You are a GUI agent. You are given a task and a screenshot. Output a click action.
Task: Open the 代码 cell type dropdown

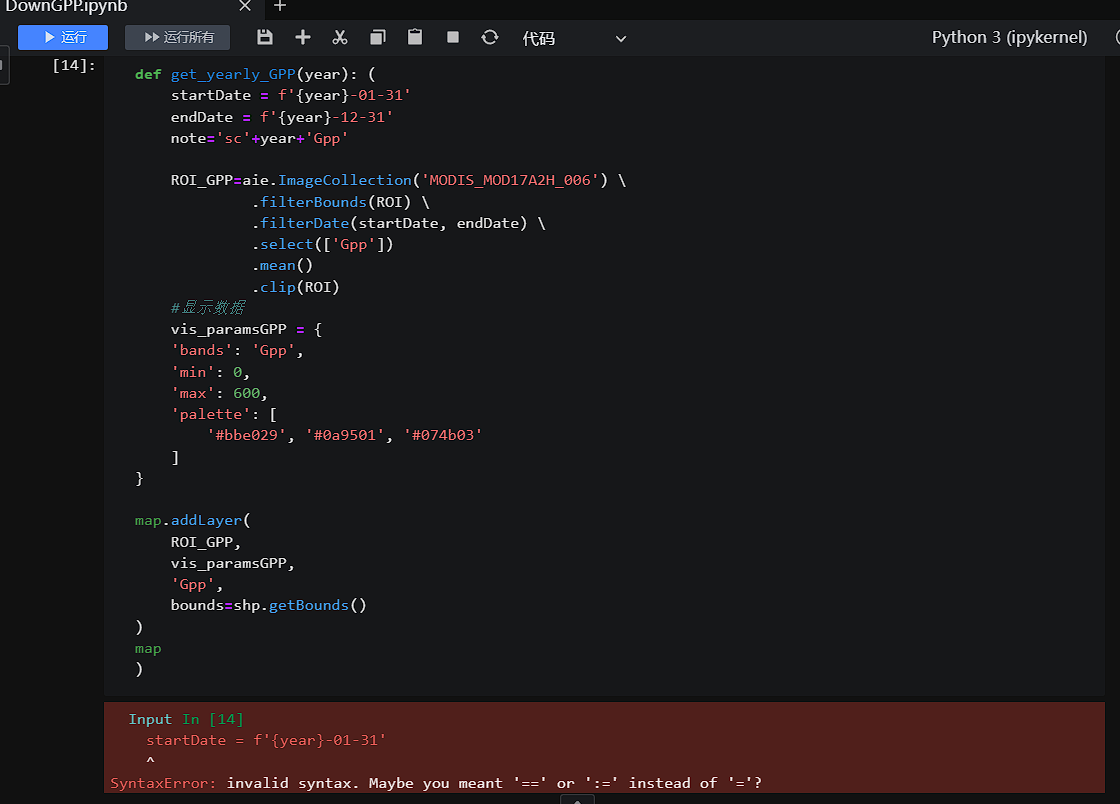pyautogui.click(x=574, y=39)
